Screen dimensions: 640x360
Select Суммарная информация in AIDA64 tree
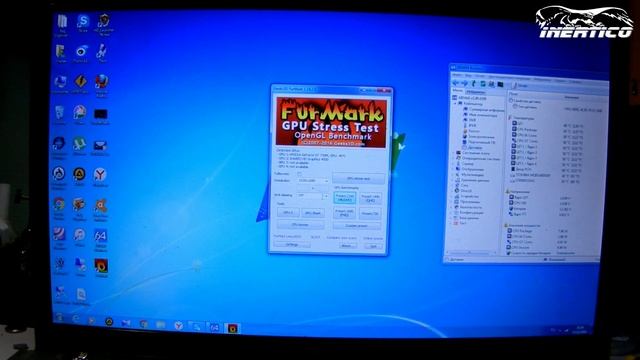click(484, 110)
